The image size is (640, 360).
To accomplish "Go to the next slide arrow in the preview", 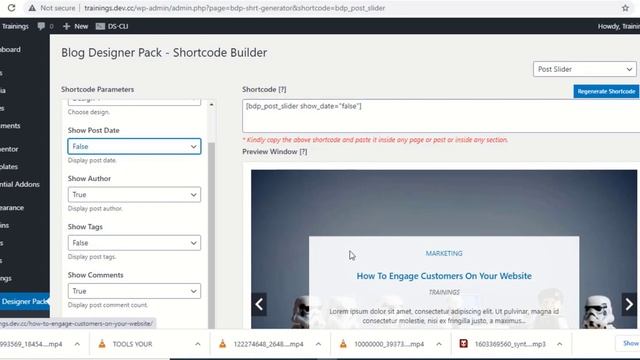I will point(629,304).
